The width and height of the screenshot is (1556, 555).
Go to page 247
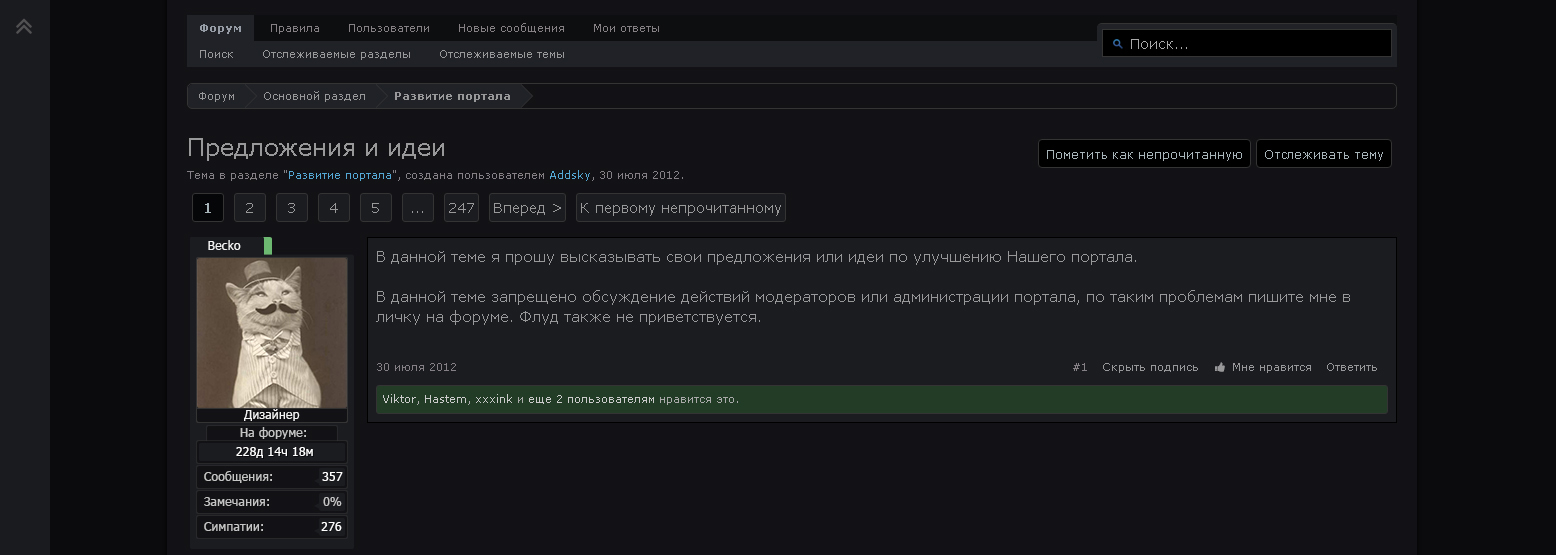click(461, 208)
